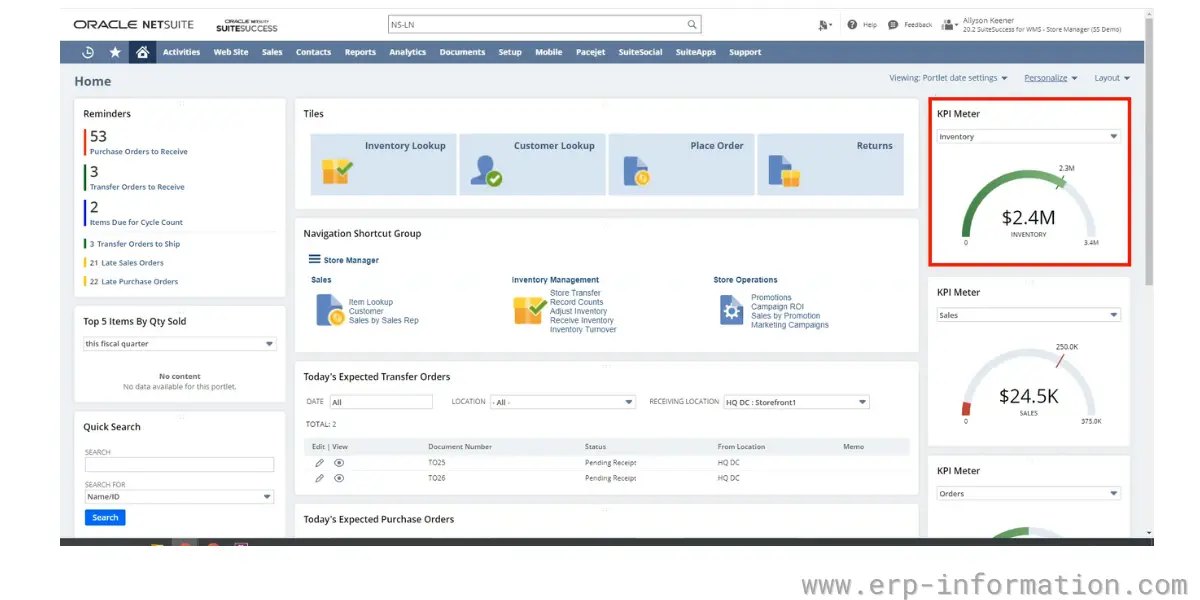The height and width of the screenshot is (600, 1200).
Task: Open the Receiving Location HQ DC dropdown
Action: click(796, 402)
